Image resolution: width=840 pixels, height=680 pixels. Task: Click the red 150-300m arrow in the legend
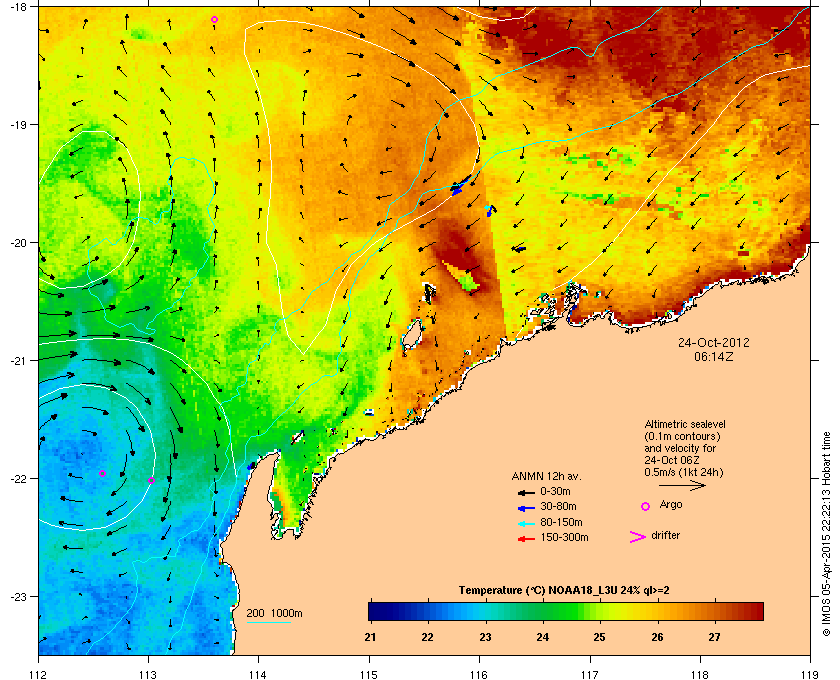click(x=526, y=539)
